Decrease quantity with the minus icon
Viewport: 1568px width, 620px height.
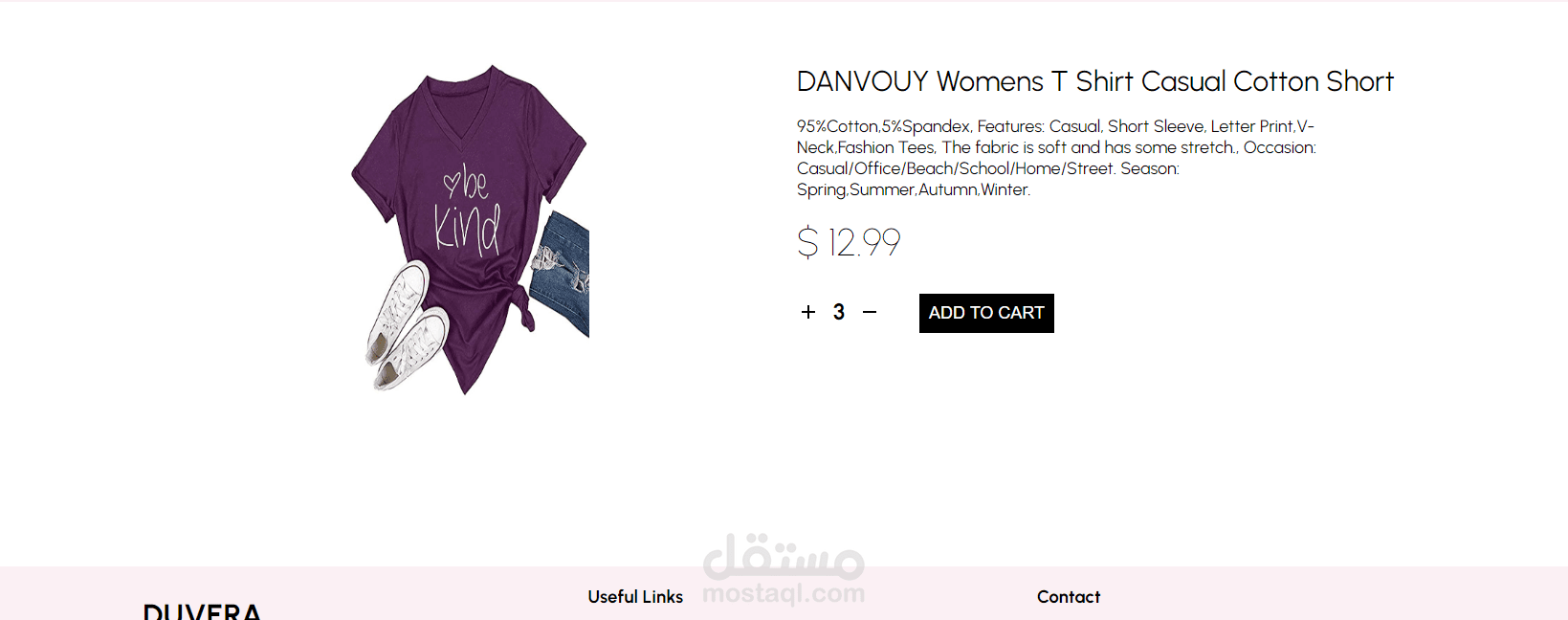pos(870,312)
